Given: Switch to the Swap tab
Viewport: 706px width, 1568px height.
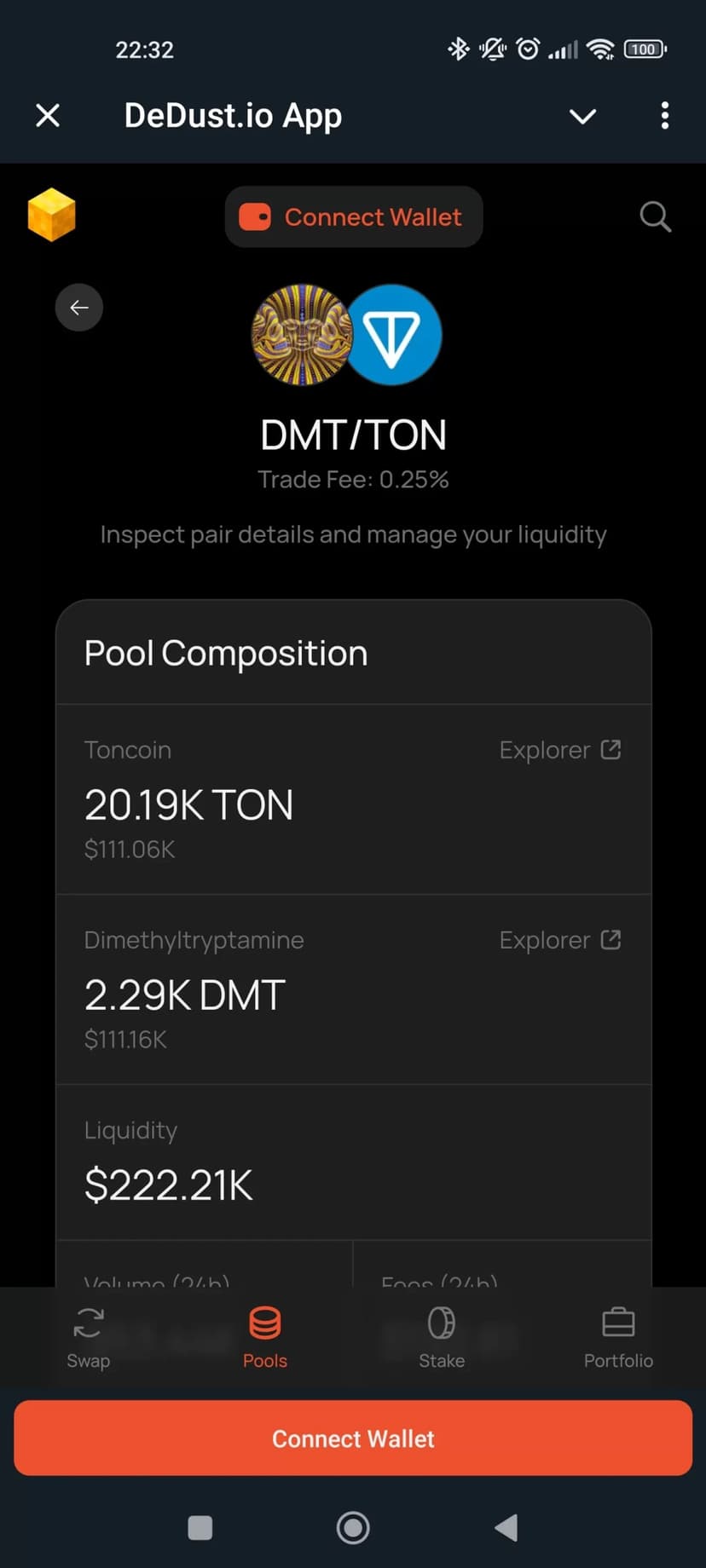Looking at the screenshot, I should tap(89, 1338).
